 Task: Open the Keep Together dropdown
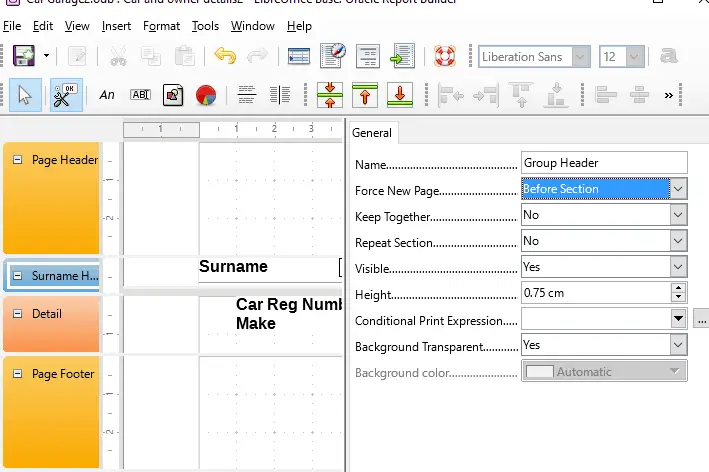(678, 215)
